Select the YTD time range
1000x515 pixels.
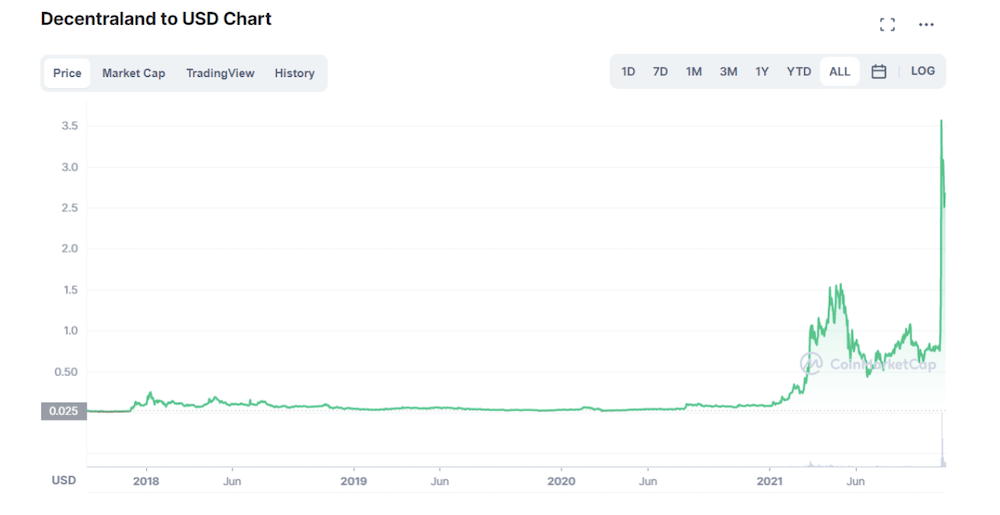[798, 71]
